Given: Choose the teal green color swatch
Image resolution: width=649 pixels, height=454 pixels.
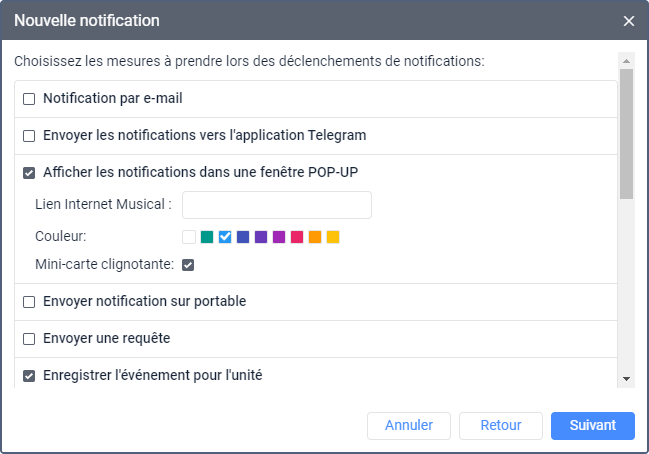Looking at the screenshot, I should 207,237.
